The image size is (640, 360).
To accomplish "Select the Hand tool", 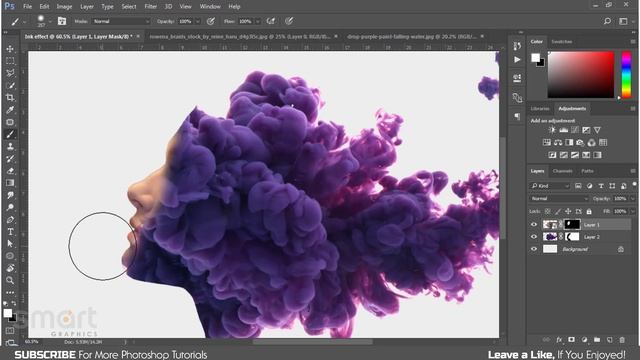I will tap(10, 268).
